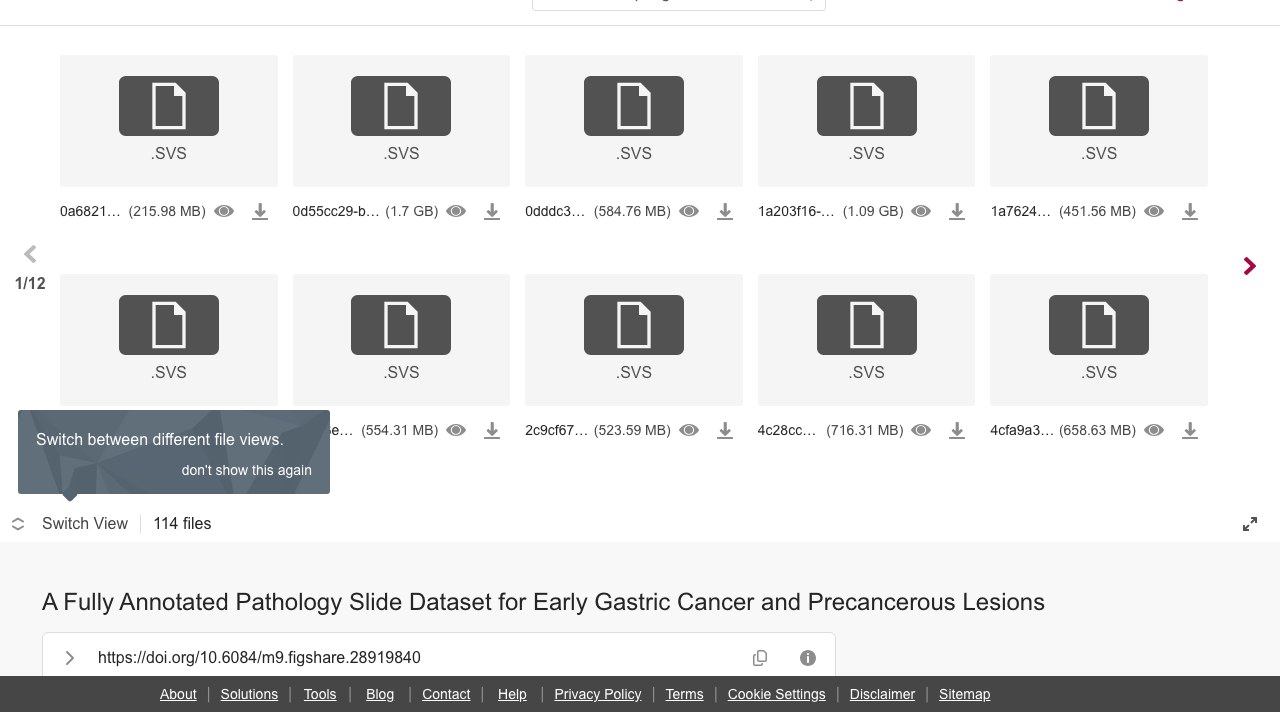This screenshot has width=1280, height=720.
Task: Open the 0d55cc29-b .SVS thumbnail
Action: [x=401, y=121]
